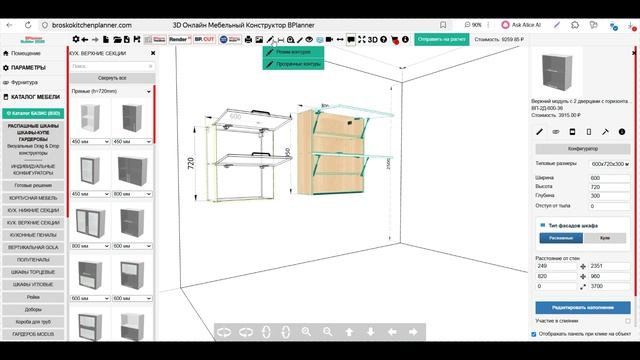The image size is (640, 360).
Task: Select the green Каталог БАЗИС tab
Action: pyautogui.click(x=33, y=113)
